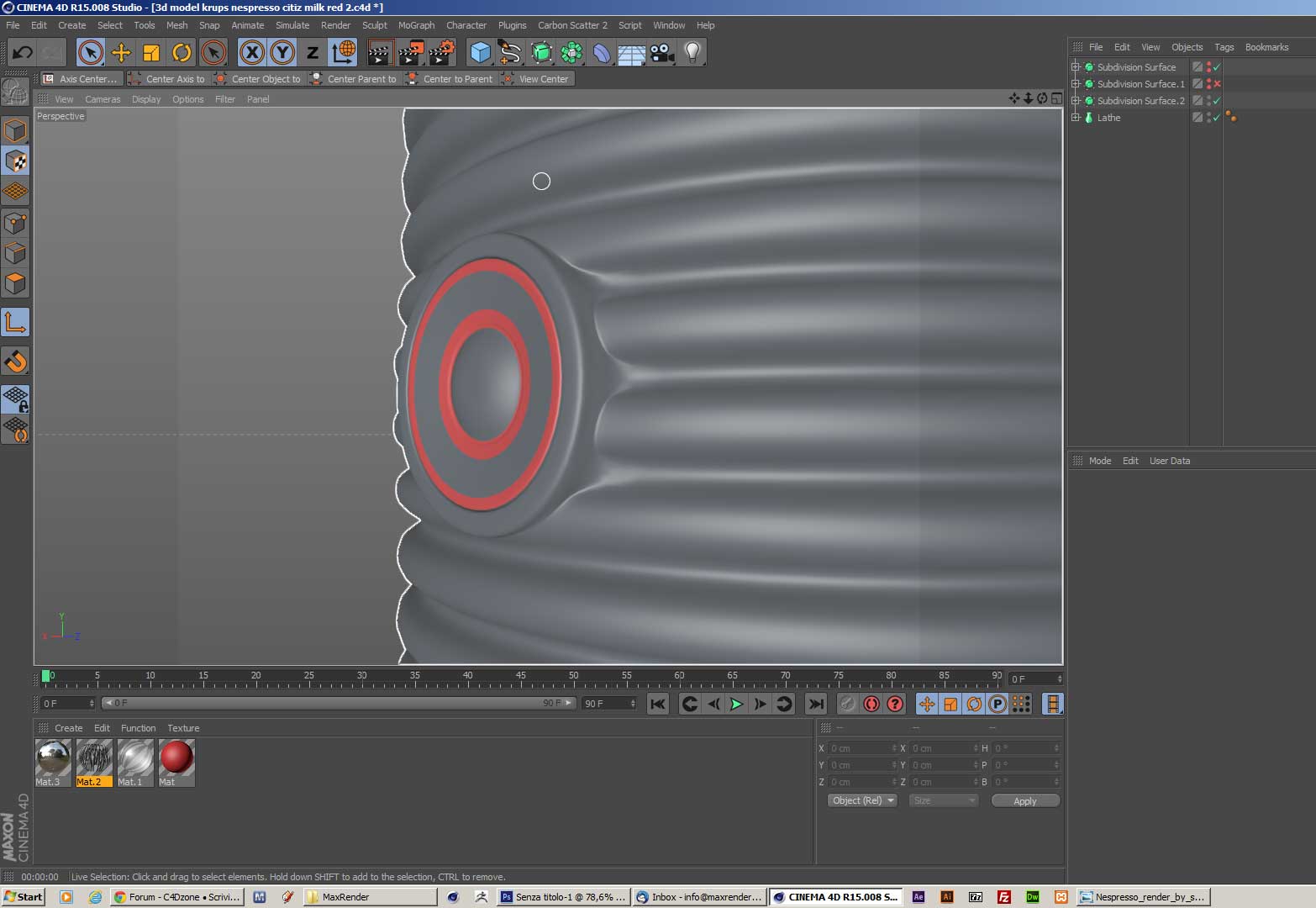This screenshot has height=908, width=1316.
Task: Select the Mat.2 material thumbnail
Action: coord(94,763)
